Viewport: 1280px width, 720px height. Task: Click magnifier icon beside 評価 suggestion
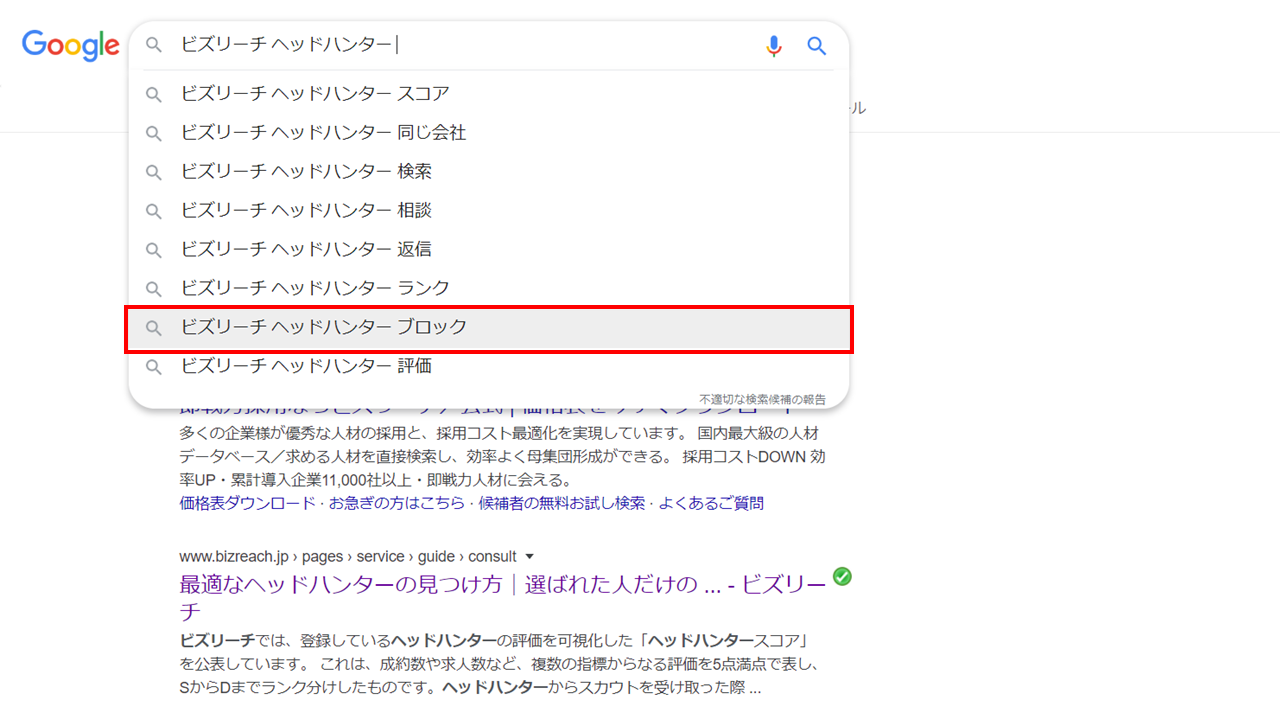coord(154,368)
